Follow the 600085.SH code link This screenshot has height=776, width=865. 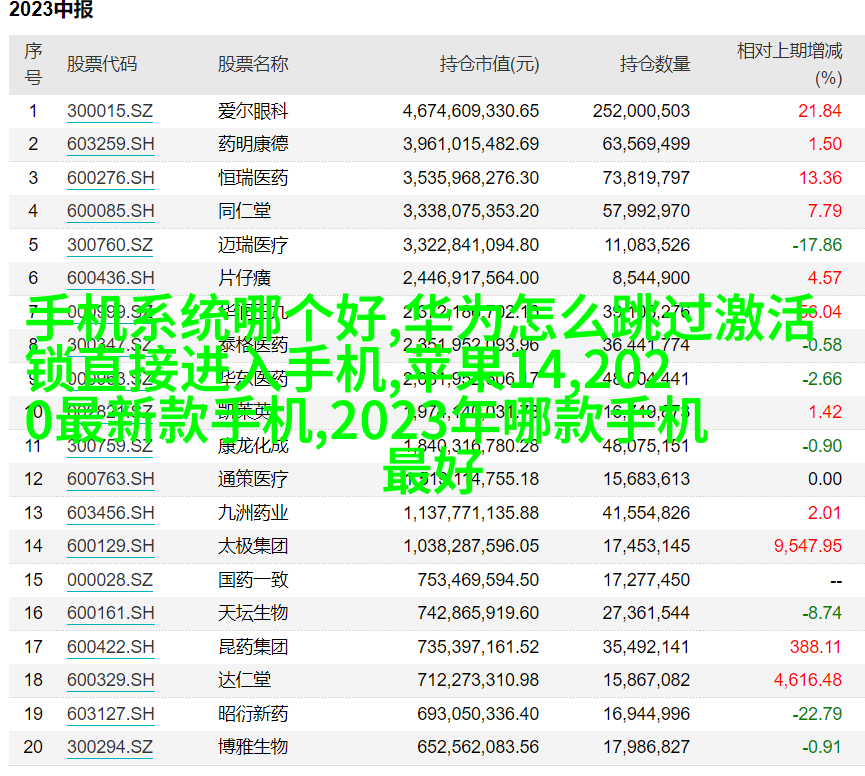[x=110, y=211]
